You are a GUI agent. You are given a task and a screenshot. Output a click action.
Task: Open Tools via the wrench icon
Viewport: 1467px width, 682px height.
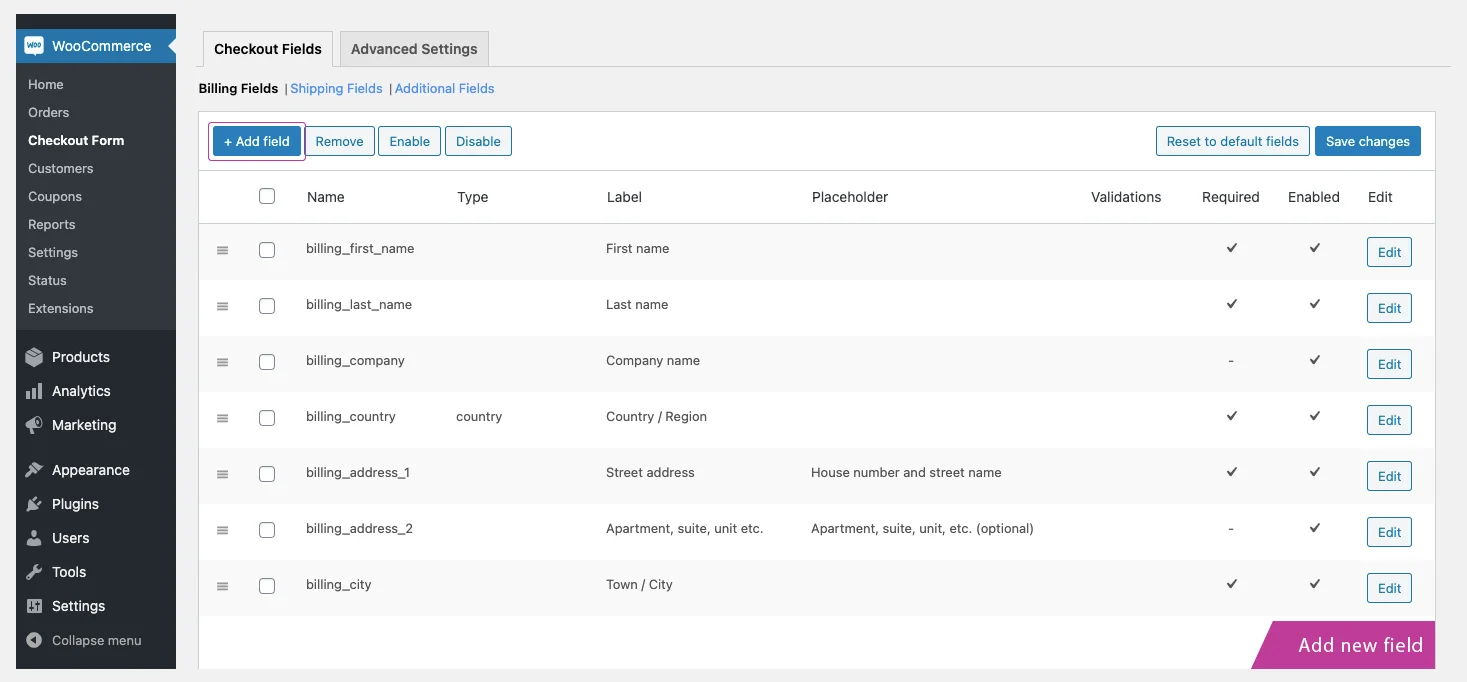coord(33,572)
